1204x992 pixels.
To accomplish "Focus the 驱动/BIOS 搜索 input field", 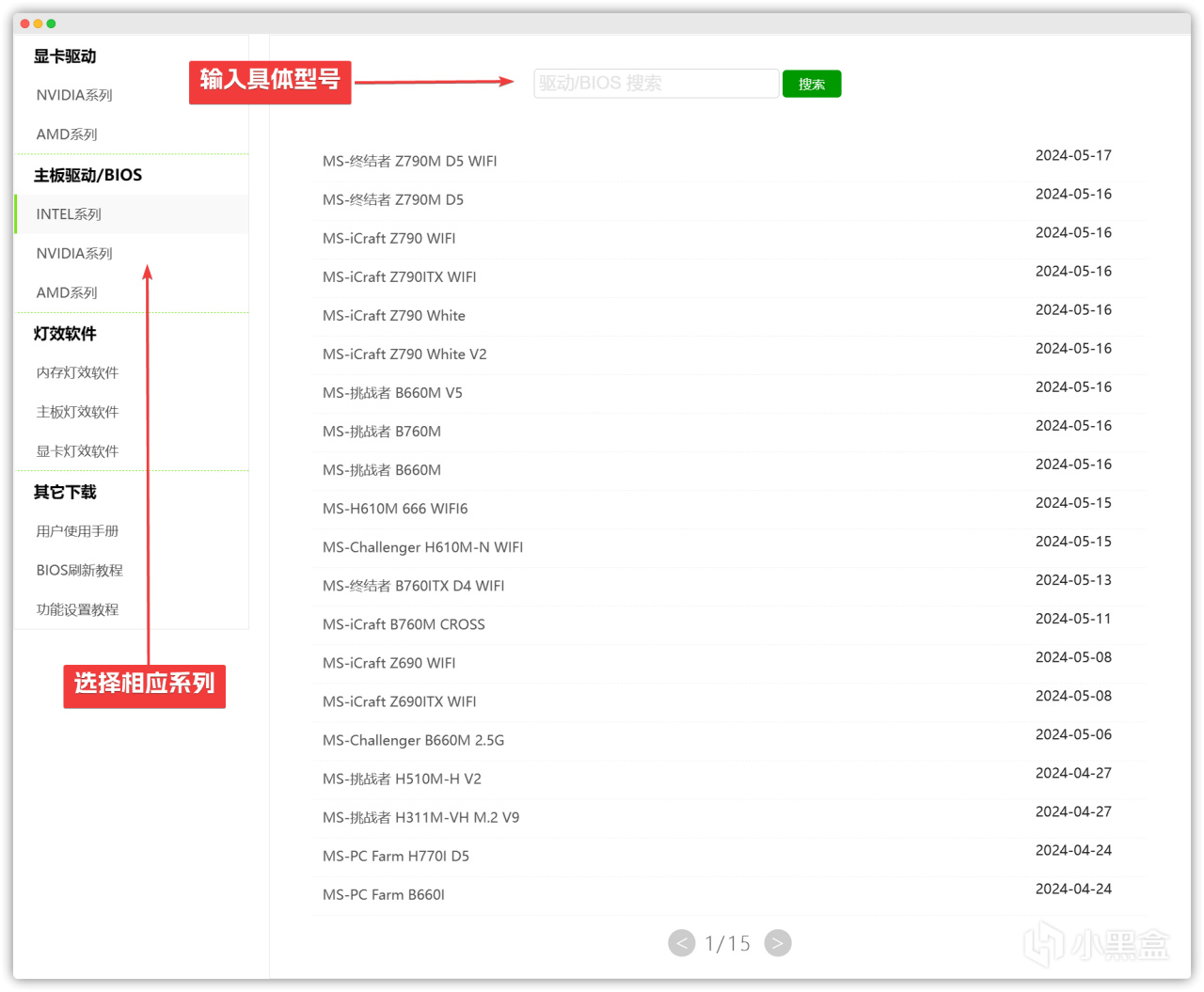I will [657, 84].
